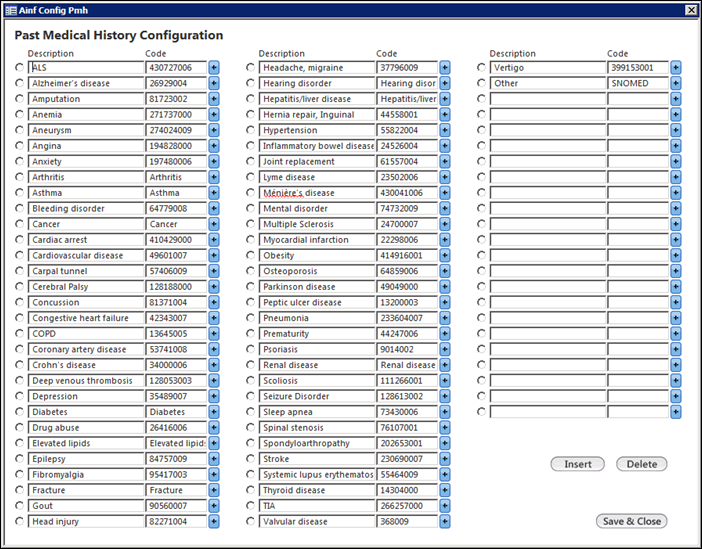Image resolution: width=702 pixels, height=549 pixels.
Task: Click the Hernia repair, Inguinal description field
Action: tap(317, 115)
